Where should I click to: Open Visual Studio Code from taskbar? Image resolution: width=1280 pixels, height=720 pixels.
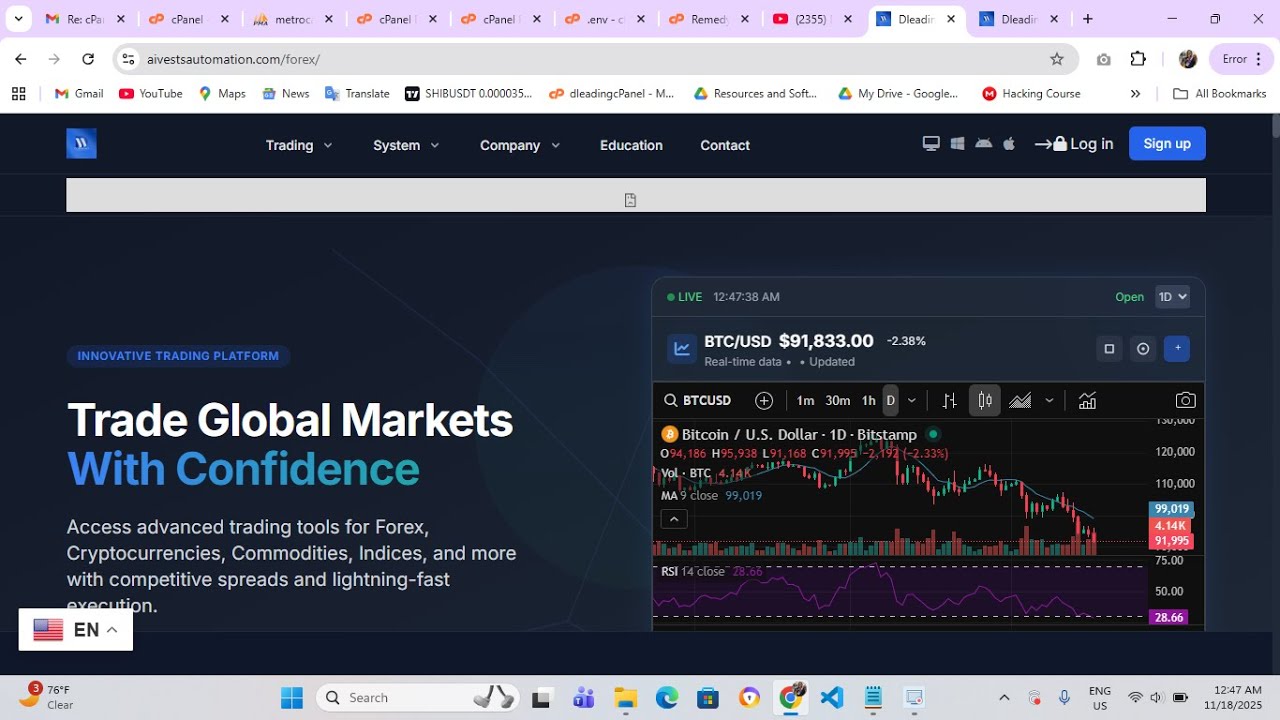coord(832,697)
